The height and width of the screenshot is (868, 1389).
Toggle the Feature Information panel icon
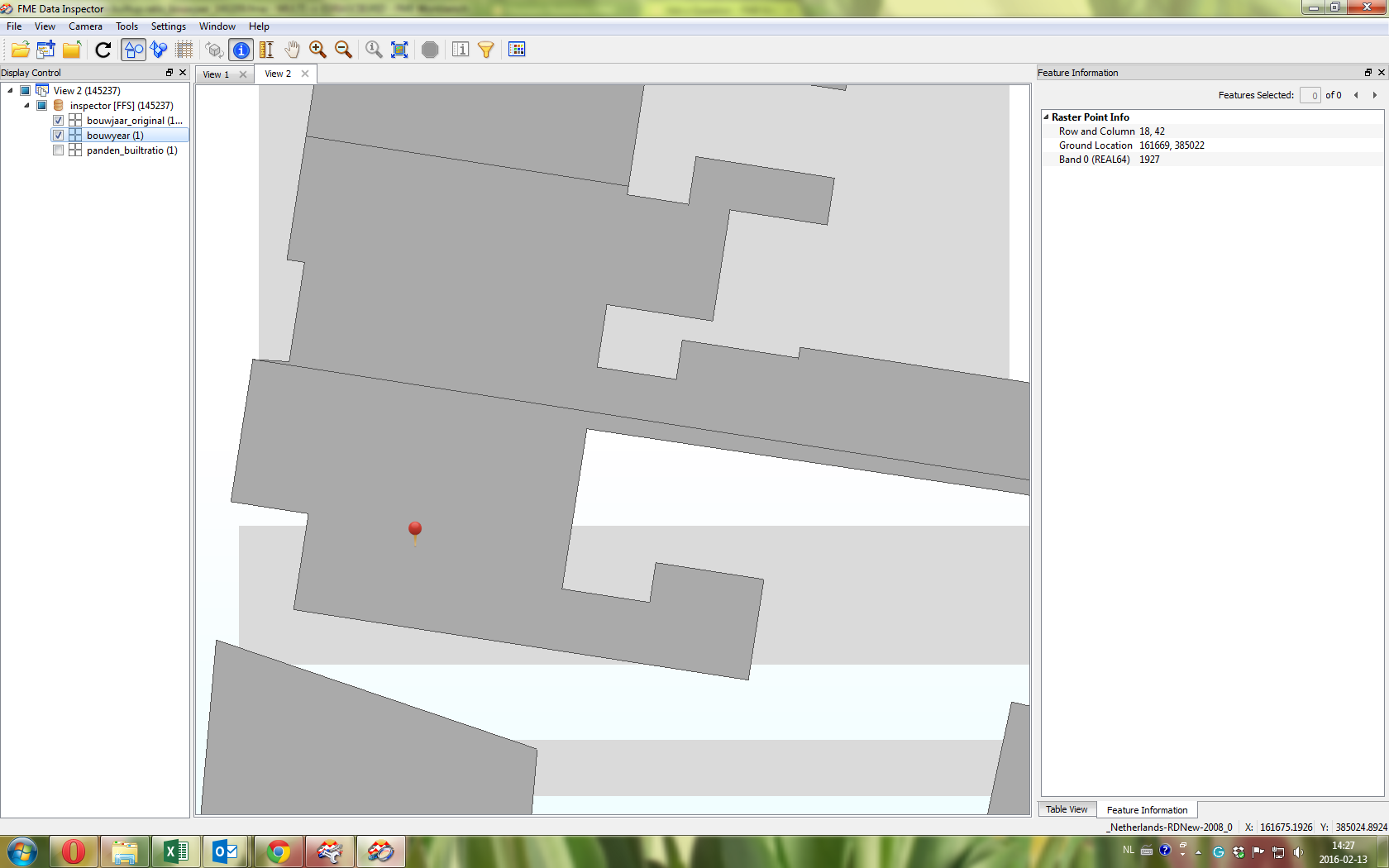[461, 50]
